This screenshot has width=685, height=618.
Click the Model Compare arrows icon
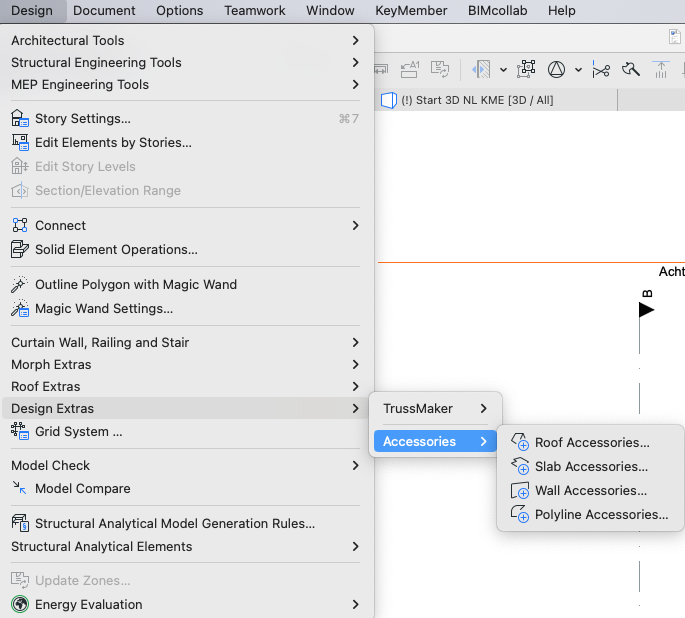[x=20, y=488]
